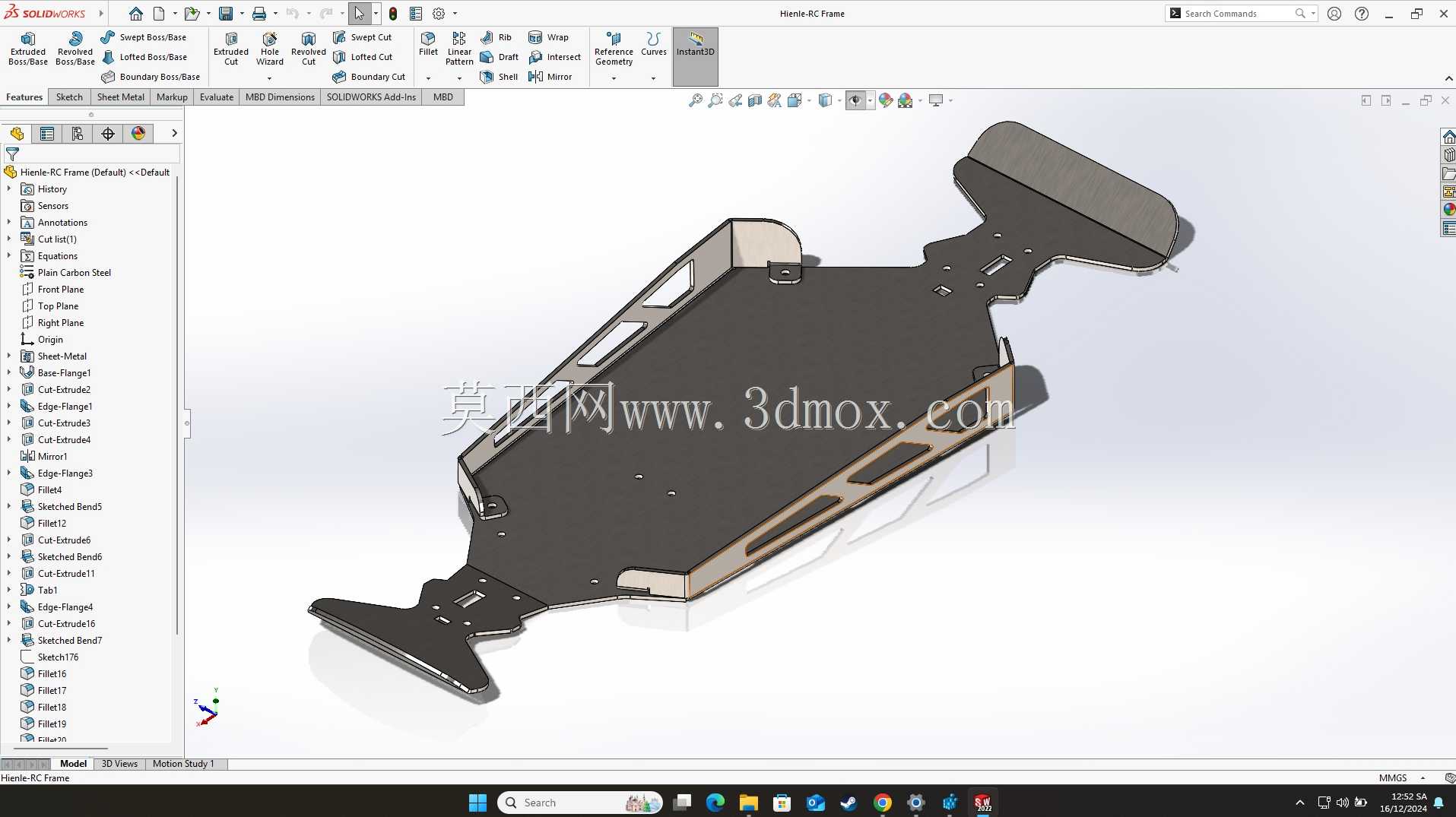This screenshot has width=1456, height=817.
Task: Open the Curves dropdown arrow
Action: [653, 78]
